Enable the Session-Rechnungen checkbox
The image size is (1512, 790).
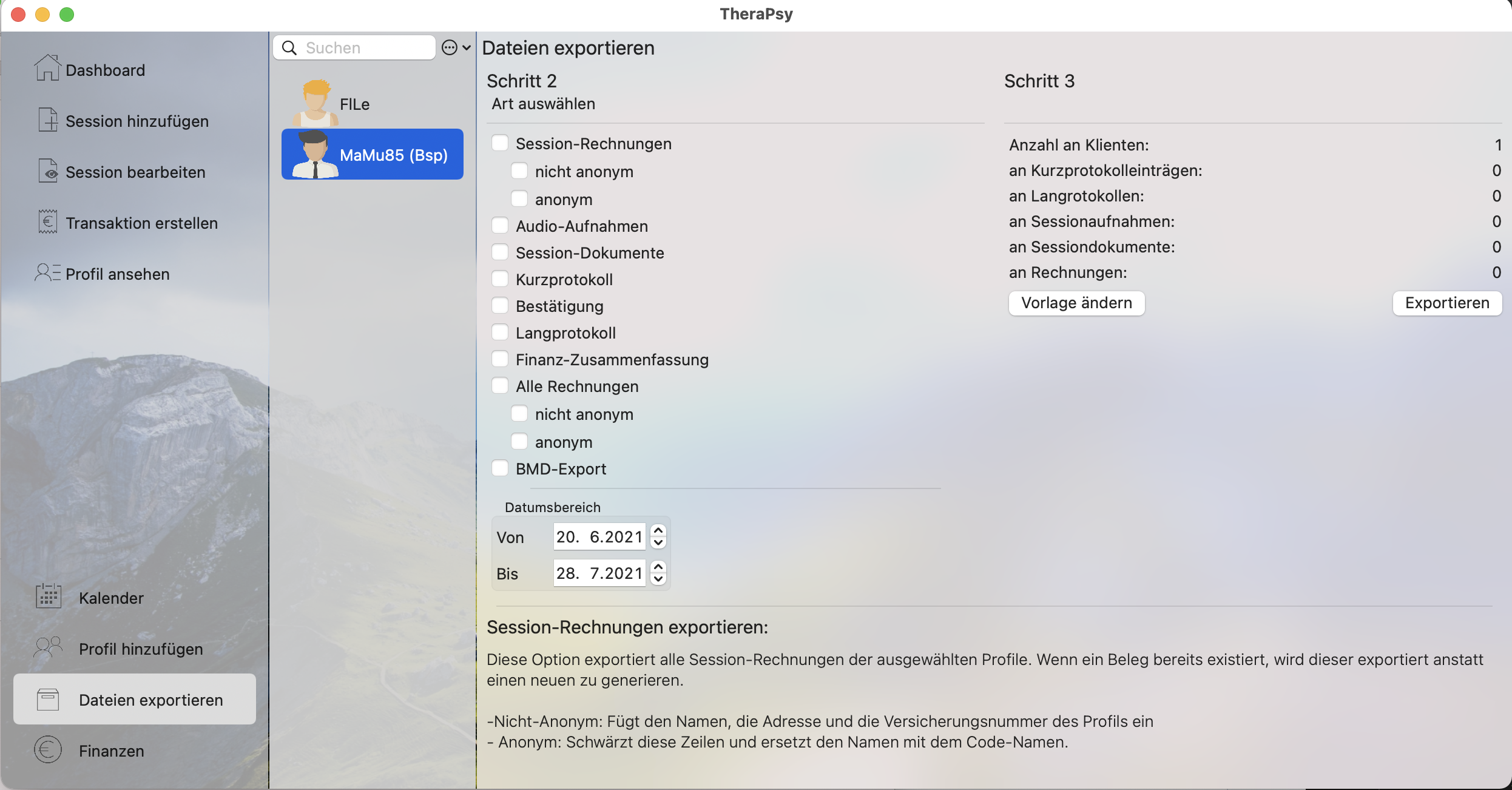pyautogui.click(x=500, y=143)
